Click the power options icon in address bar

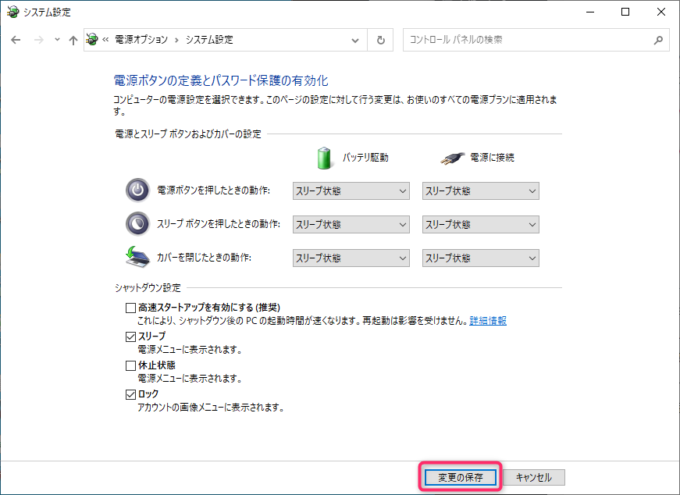(x=92, y=39)
